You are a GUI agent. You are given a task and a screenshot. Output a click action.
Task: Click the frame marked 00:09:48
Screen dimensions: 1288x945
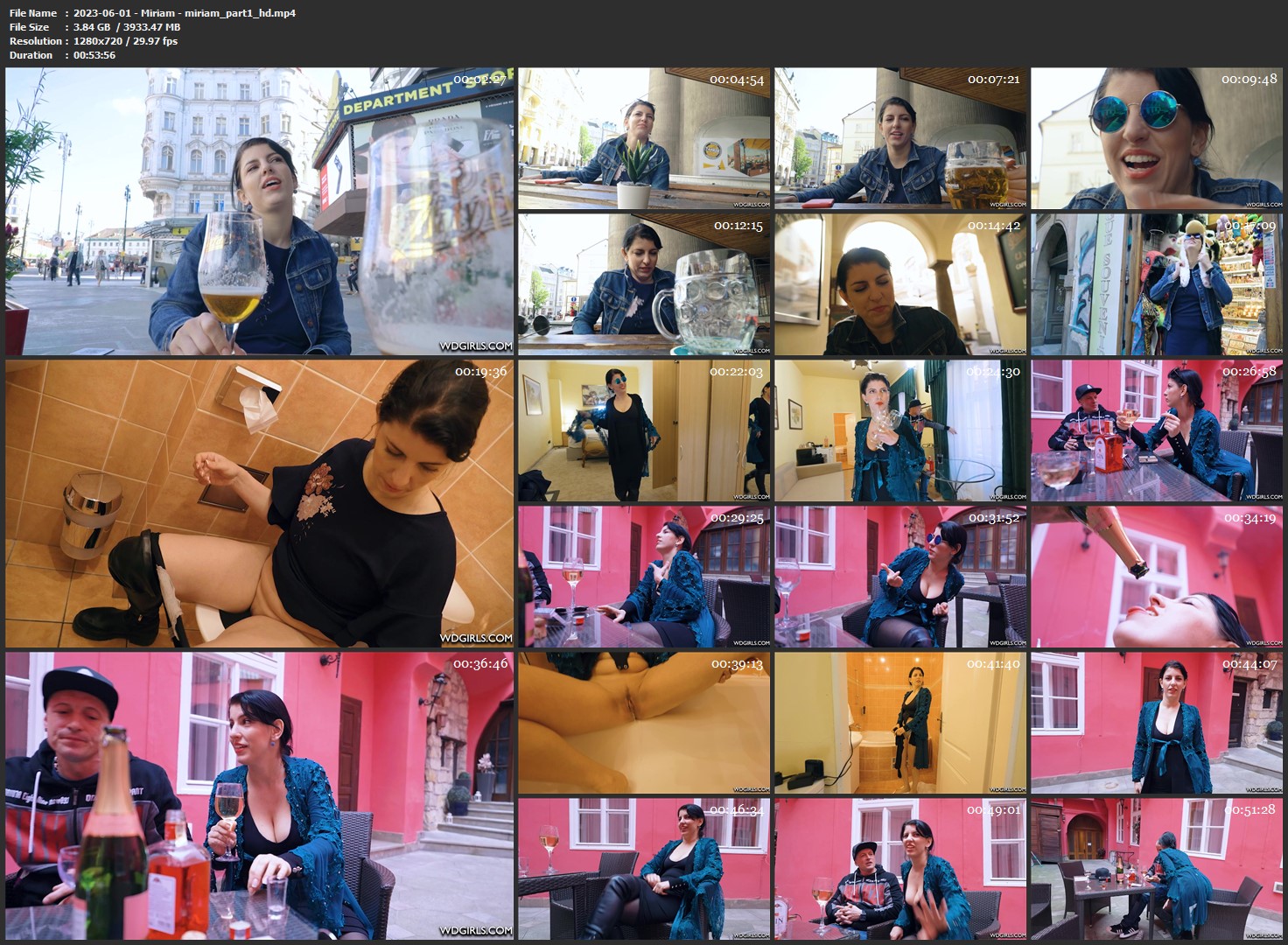coord(1157,138)
